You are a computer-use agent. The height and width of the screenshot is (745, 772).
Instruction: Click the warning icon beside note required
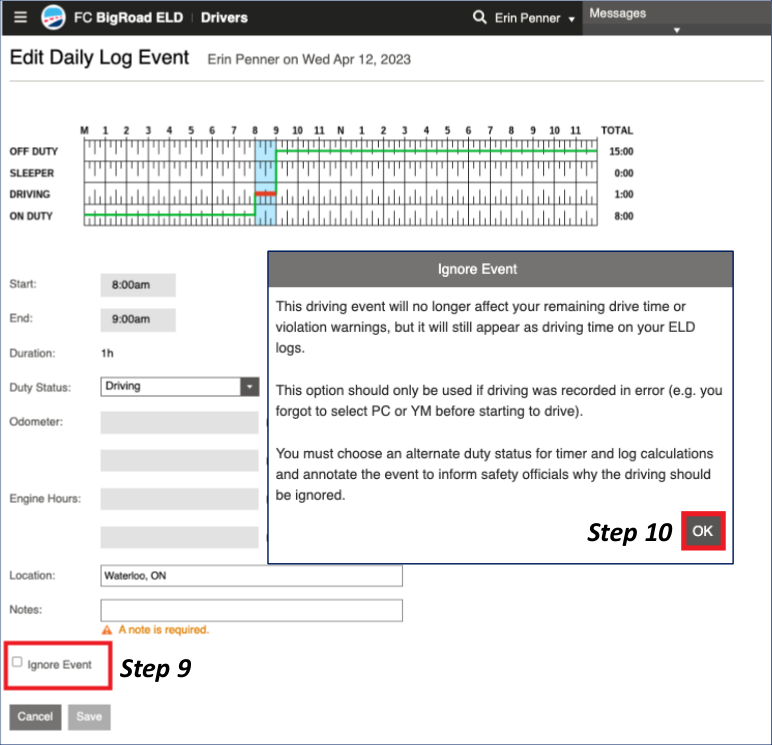coord(106,630)
